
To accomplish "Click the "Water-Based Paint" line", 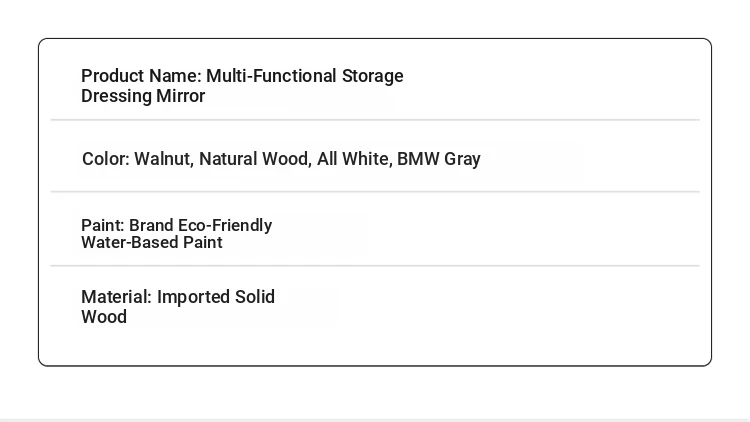I will coord(152,243).
